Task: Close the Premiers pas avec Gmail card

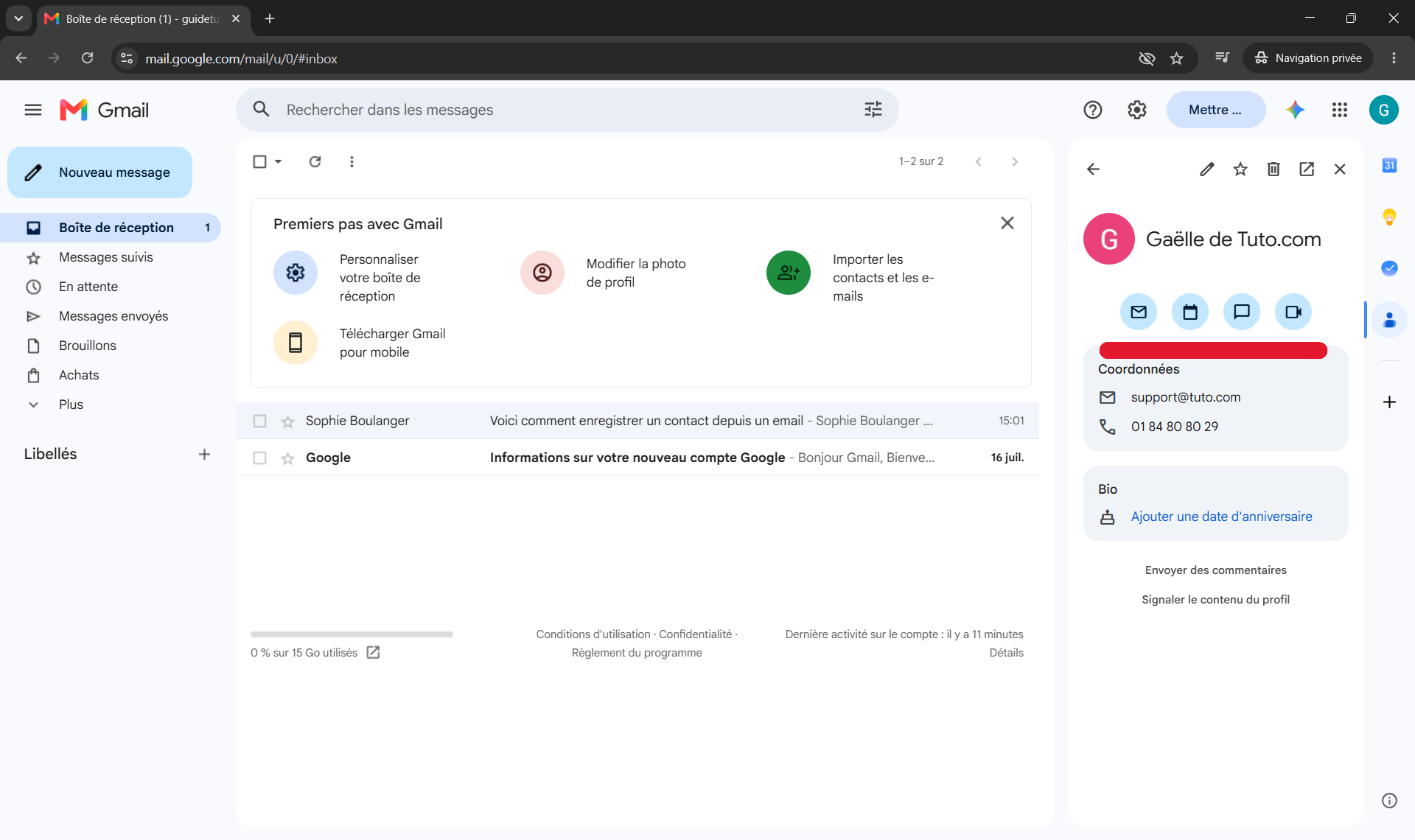Action: click(x=1007, y=223)
